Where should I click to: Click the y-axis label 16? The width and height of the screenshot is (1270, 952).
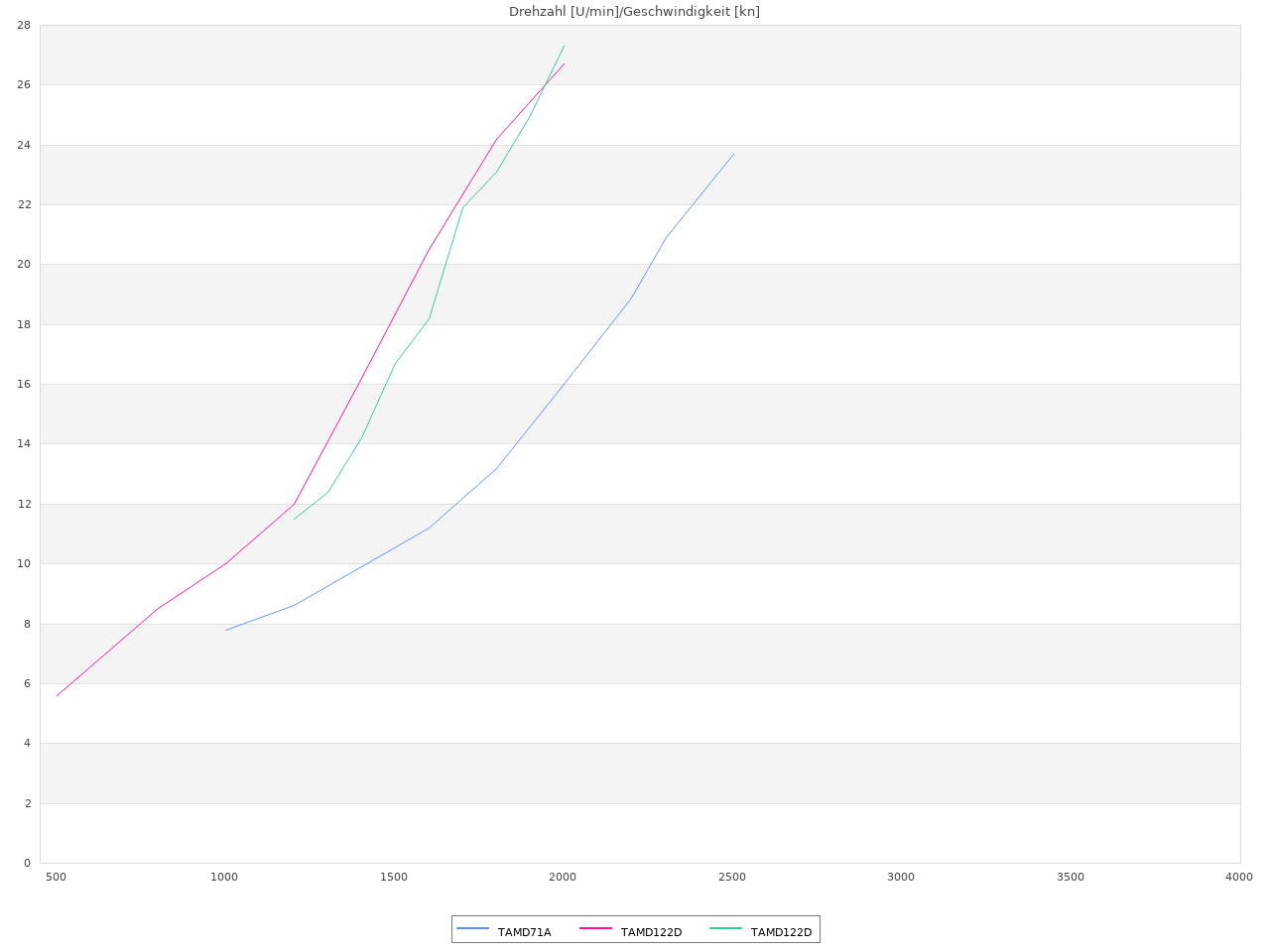[x=24, y=384]
